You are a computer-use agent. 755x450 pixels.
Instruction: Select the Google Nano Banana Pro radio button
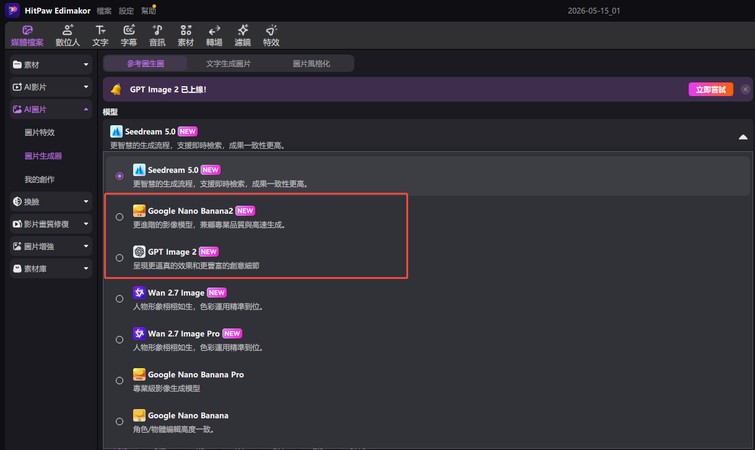pyautogui.click(x=119, y=381)
